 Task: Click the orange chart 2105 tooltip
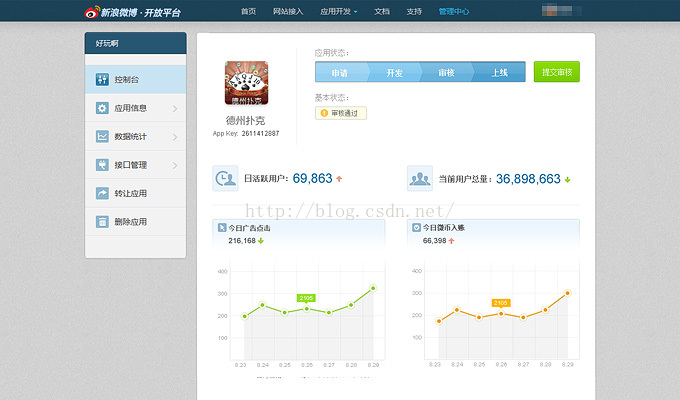(x=500, y=303)
